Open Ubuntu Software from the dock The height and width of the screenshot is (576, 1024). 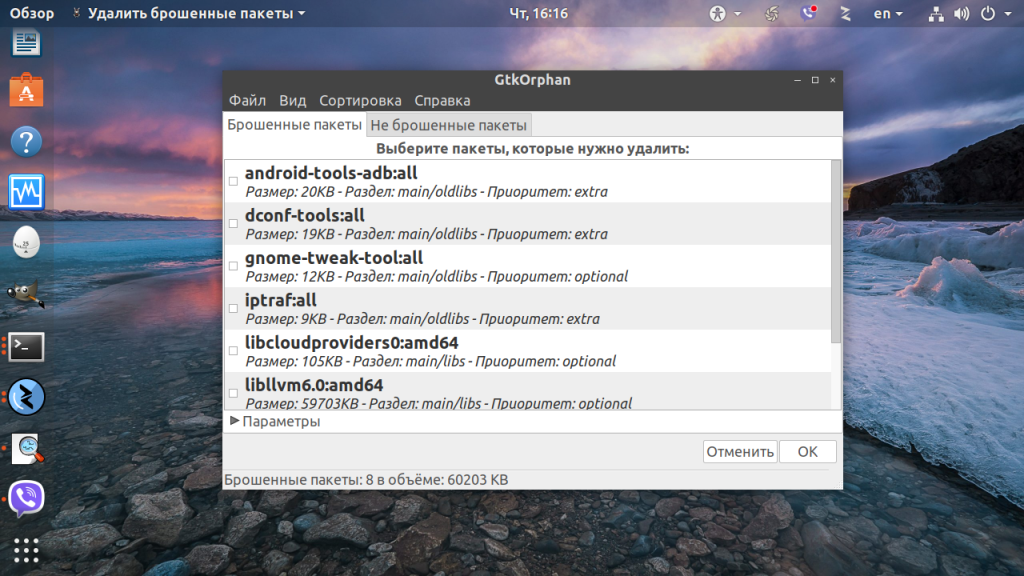tap(26, 90)
